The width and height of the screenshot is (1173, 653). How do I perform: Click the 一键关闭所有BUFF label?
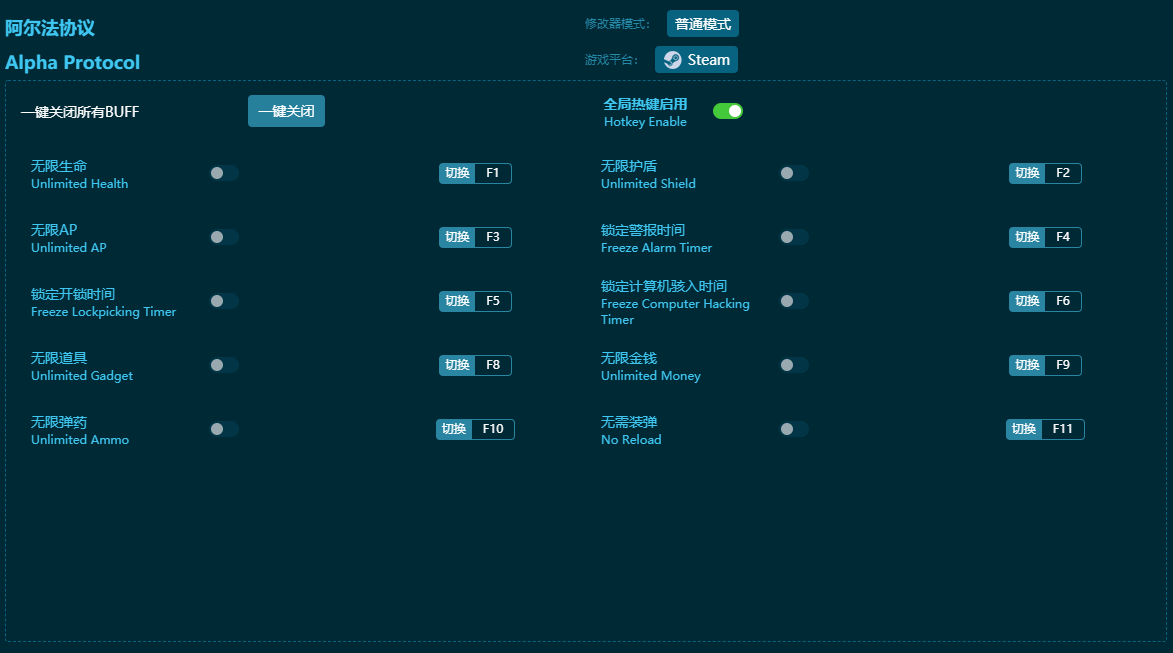click(80, 112)
